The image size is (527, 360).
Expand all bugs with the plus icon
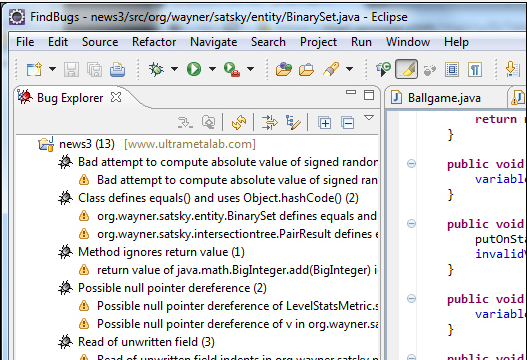325,123
